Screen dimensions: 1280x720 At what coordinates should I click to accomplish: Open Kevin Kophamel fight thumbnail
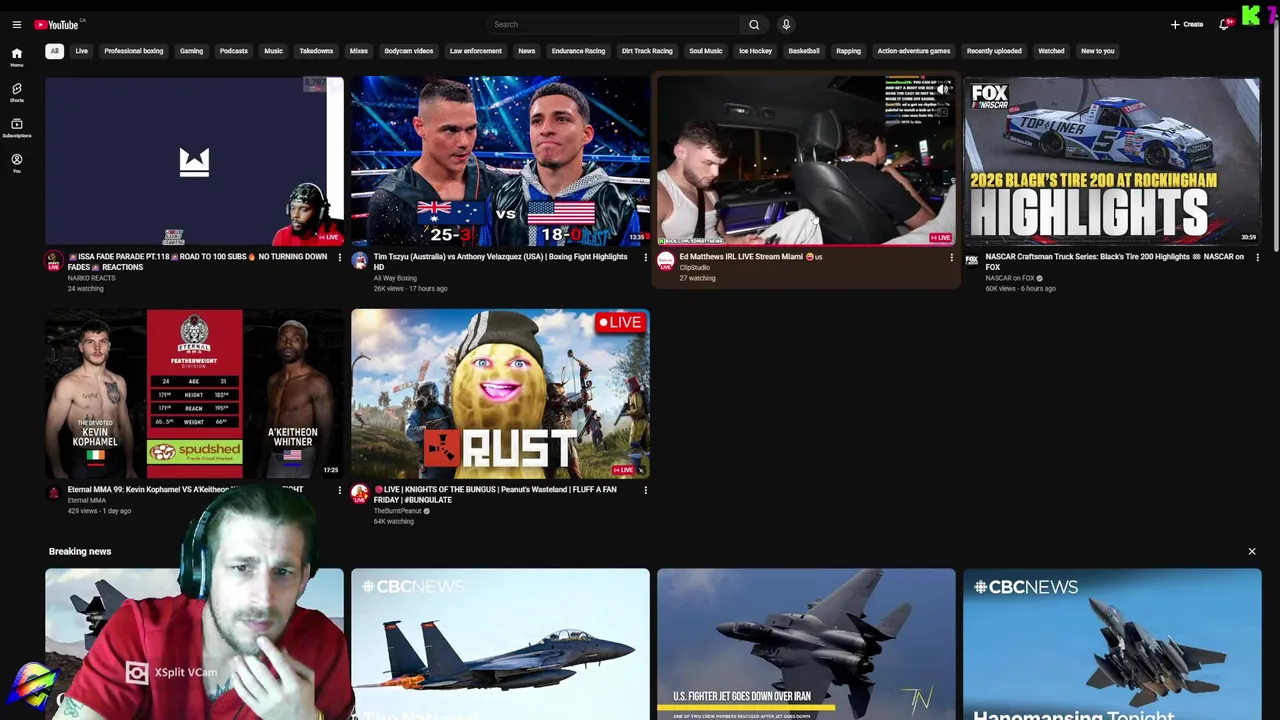pos(194,394)
